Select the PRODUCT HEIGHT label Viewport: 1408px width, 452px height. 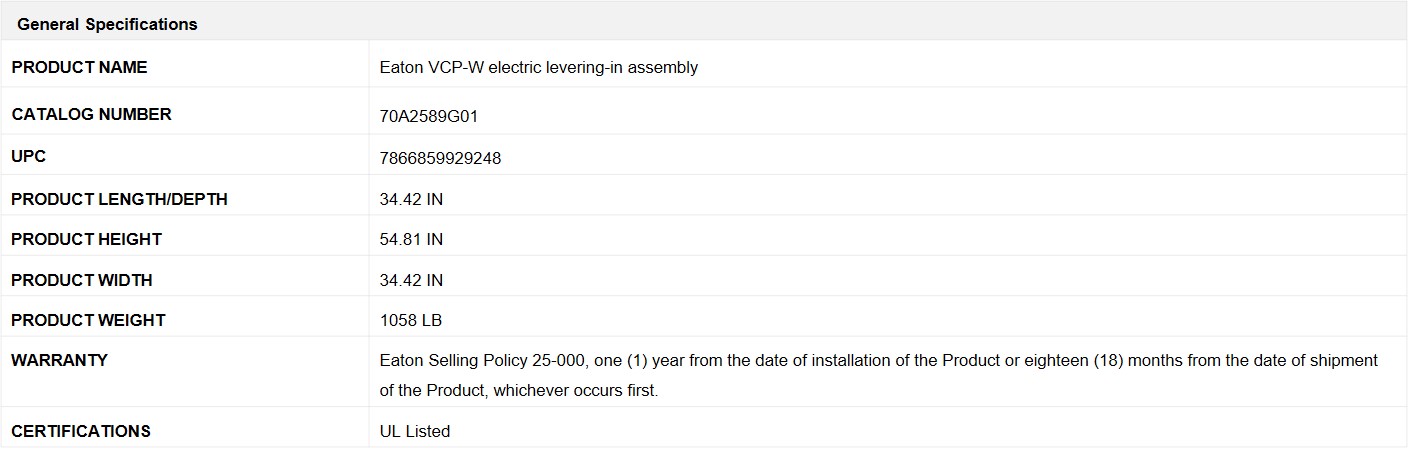(x=86, y=239)
